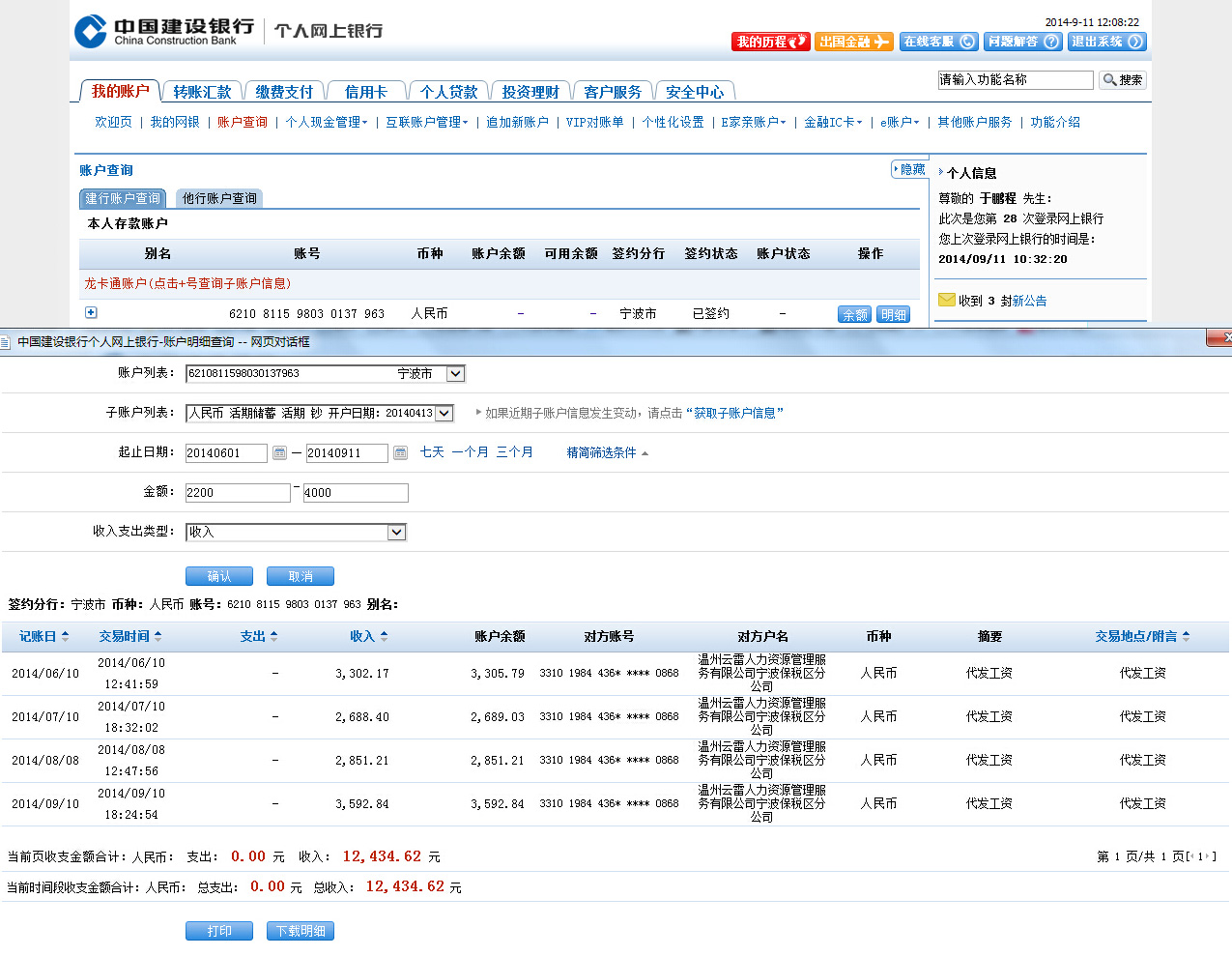
Task: Sort transactions by 记账日 column
Action: tap(43, 636)
